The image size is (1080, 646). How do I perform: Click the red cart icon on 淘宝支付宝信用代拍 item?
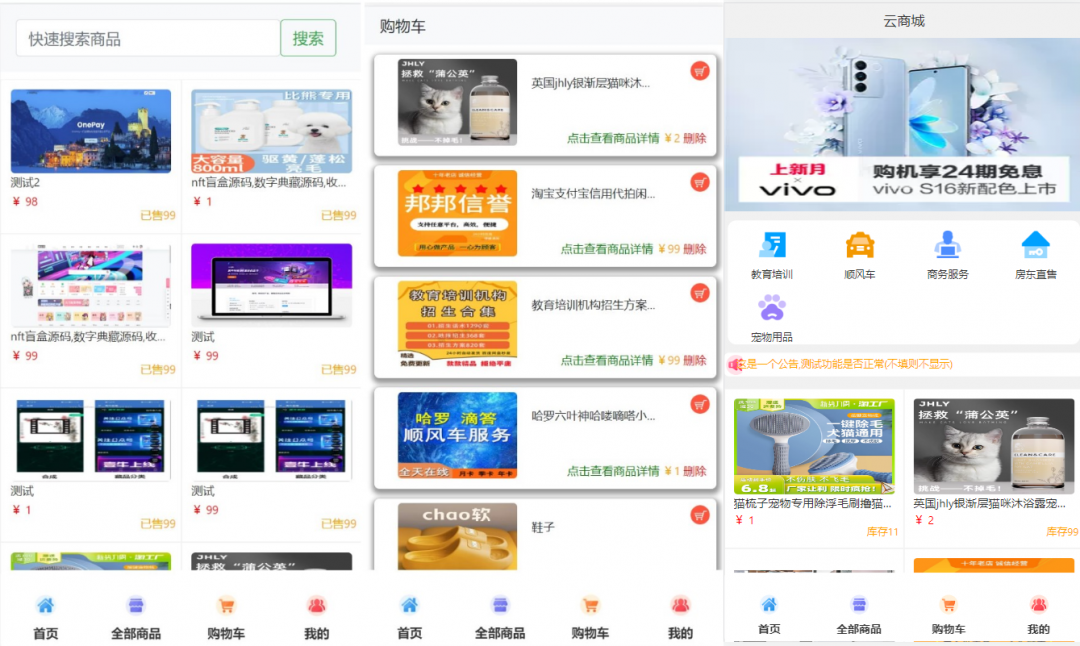700,182
